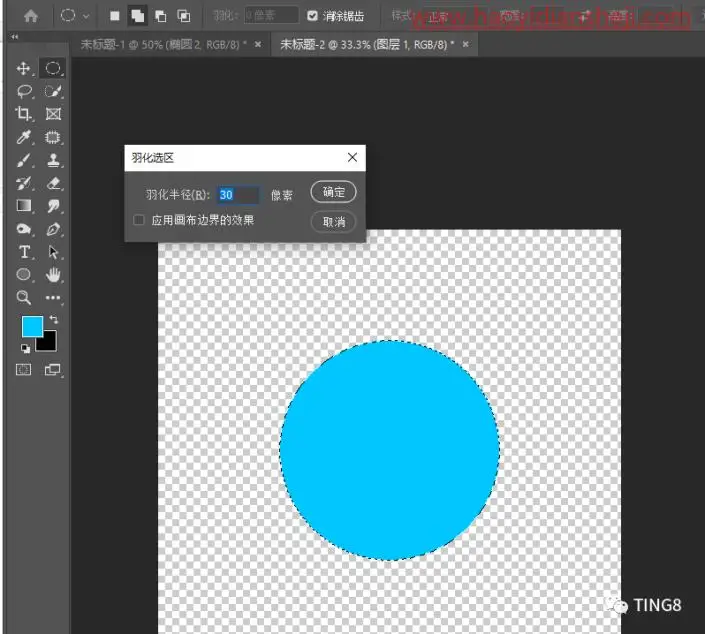Select the Quick Selection tool
The width and height of the screenshot is (705, 634).
(x=53, y=91)
